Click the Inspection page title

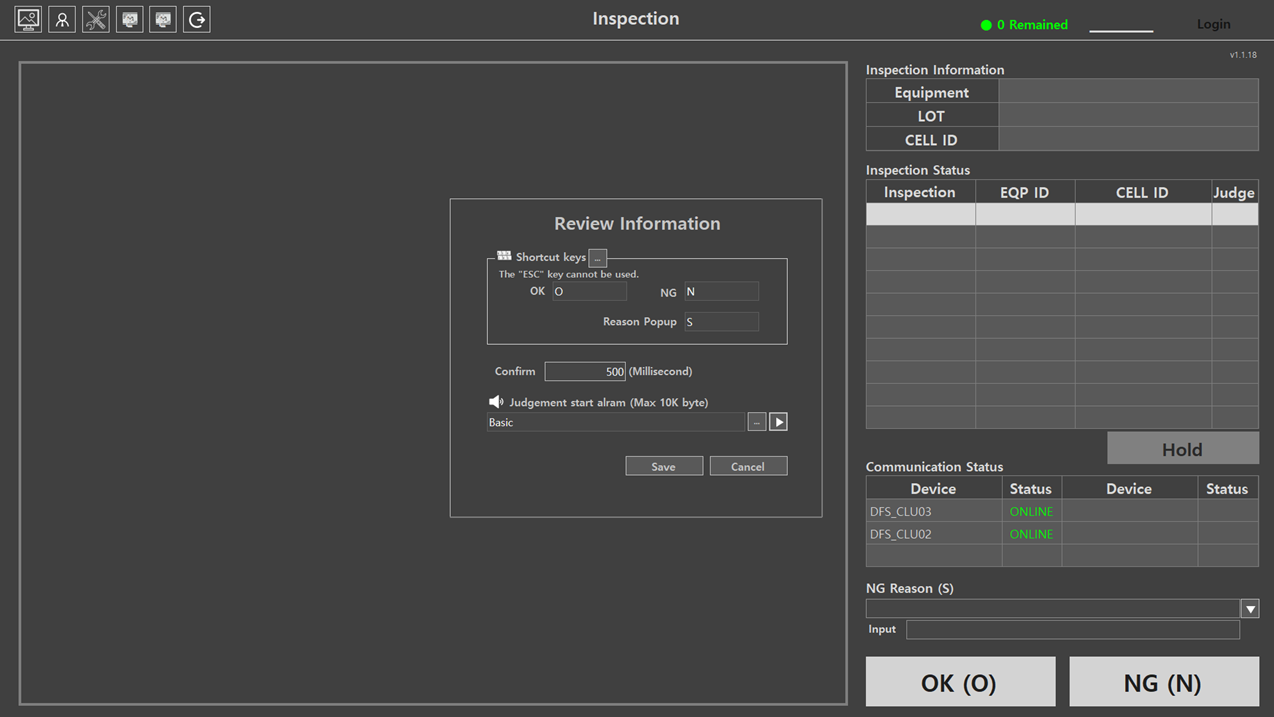tap(636, 19)
